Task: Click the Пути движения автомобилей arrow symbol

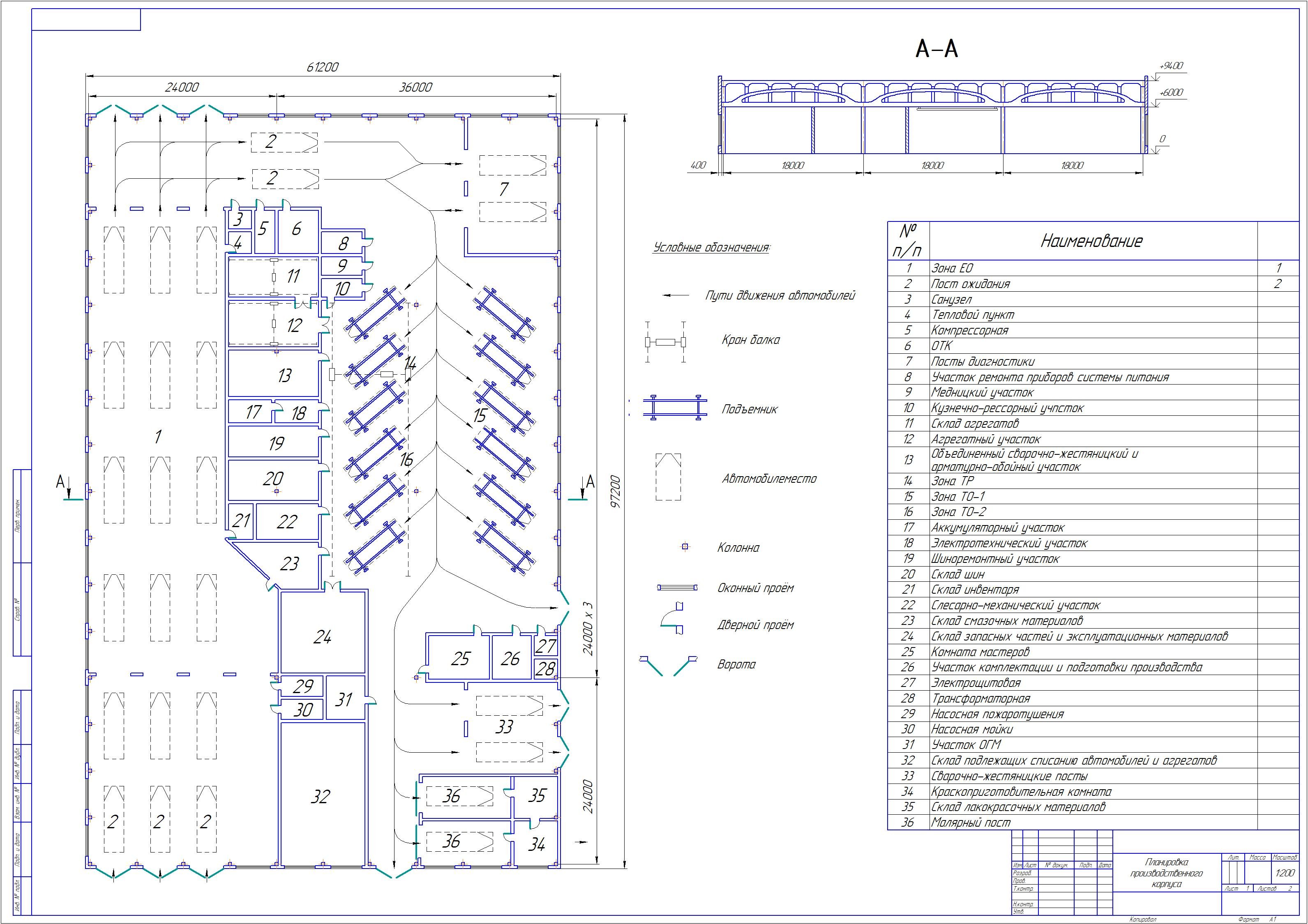Action: point(676,296)
